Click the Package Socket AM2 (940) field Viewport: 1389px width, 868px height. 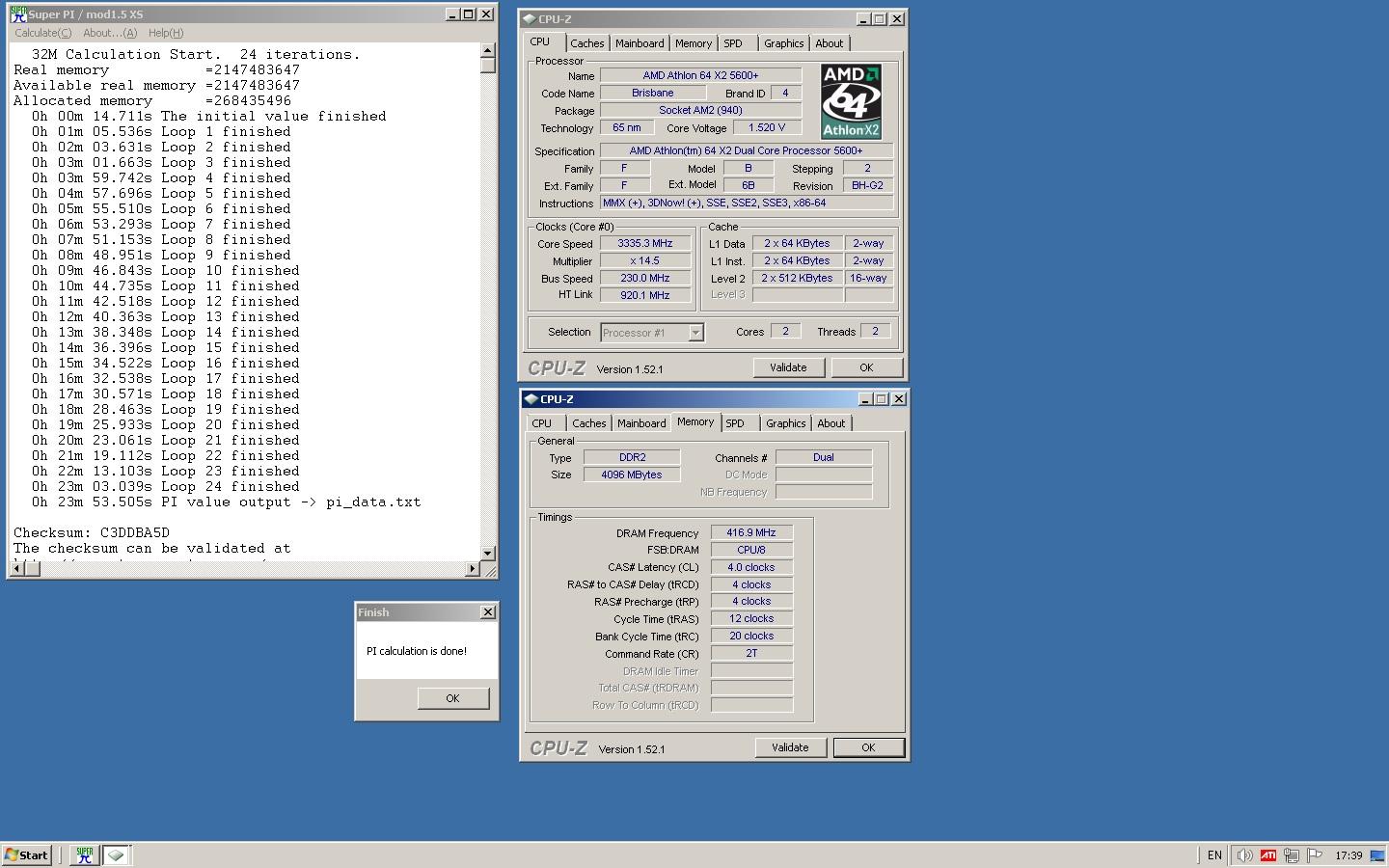[x=700, y=111]
